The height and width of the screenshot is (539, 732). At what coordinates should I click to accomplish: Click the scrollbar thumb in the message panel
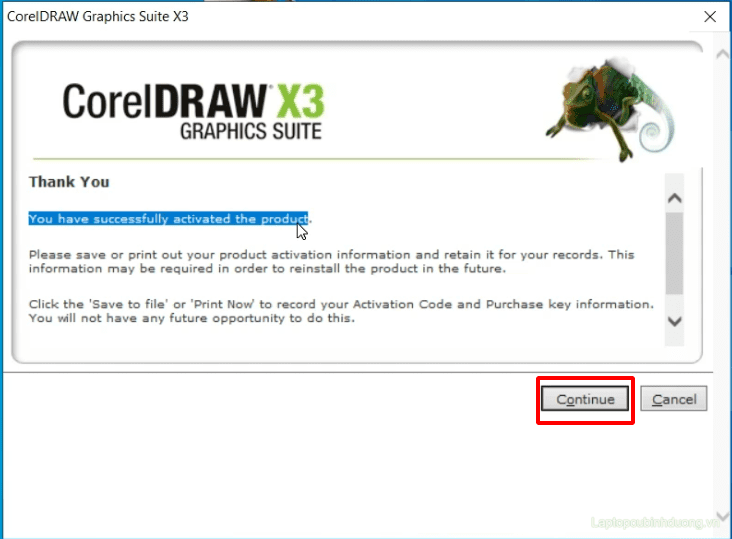pyautogui.click(x=675, y=253)
